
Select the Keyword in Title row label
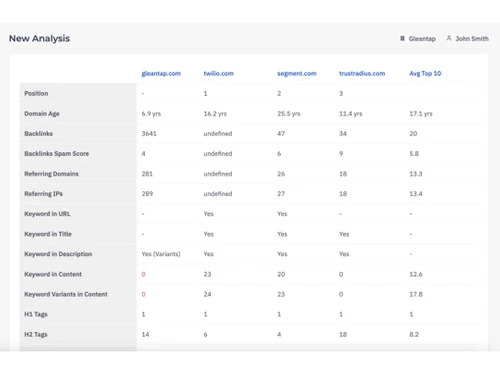(x=48, y=234)
